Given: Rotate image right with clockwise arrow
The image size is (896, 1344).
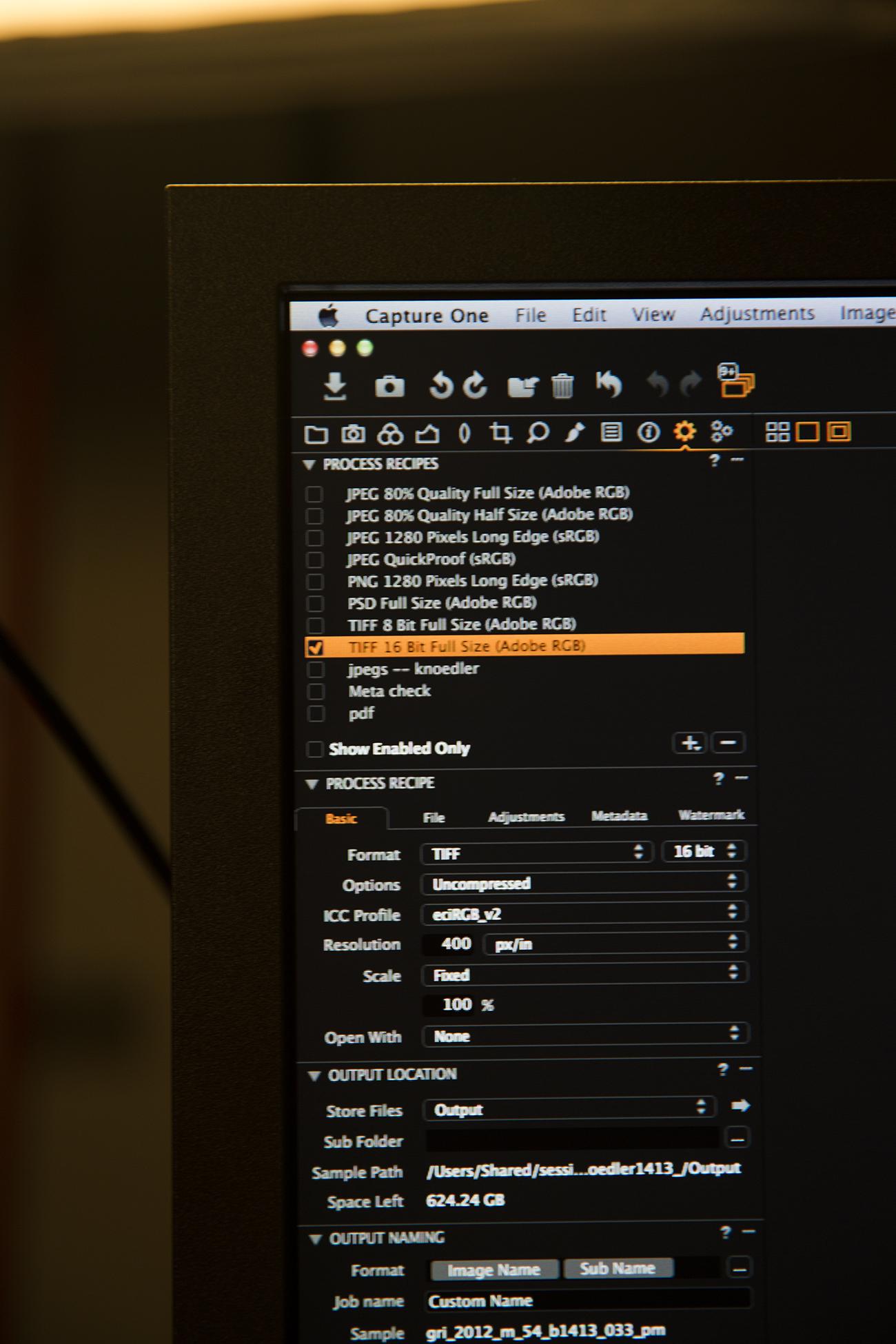Looking at the screenshot, I should [x=474, y=385].
